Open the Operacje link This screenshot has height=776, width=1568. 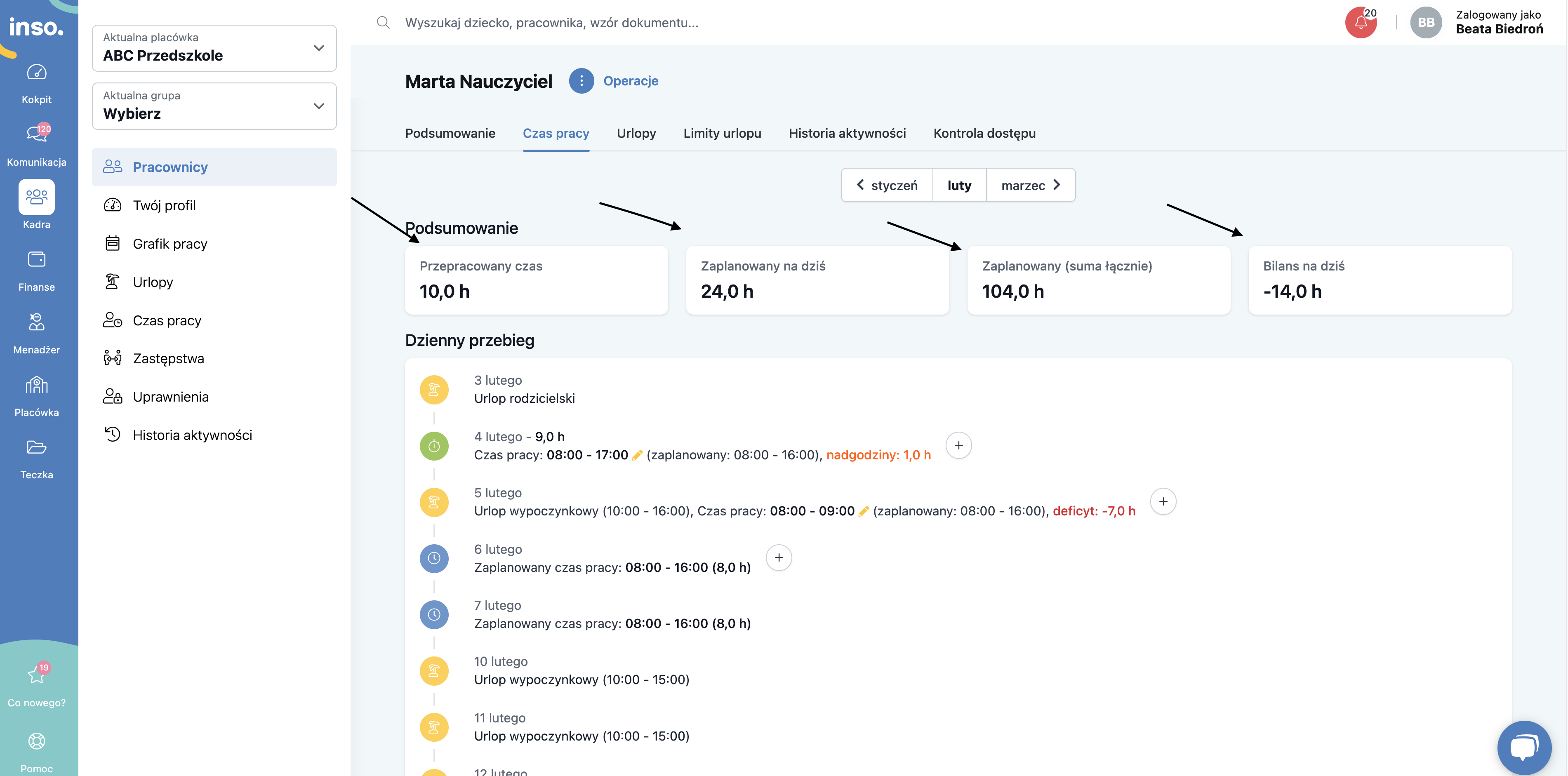click(x=631, y=80)
